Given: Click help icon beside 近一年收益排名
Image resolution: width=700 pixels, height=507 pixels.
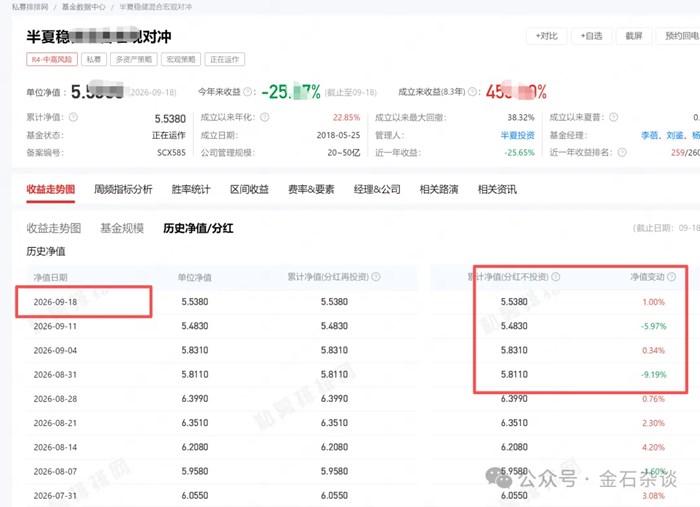Looking at the screenshot, I should 622,153.
